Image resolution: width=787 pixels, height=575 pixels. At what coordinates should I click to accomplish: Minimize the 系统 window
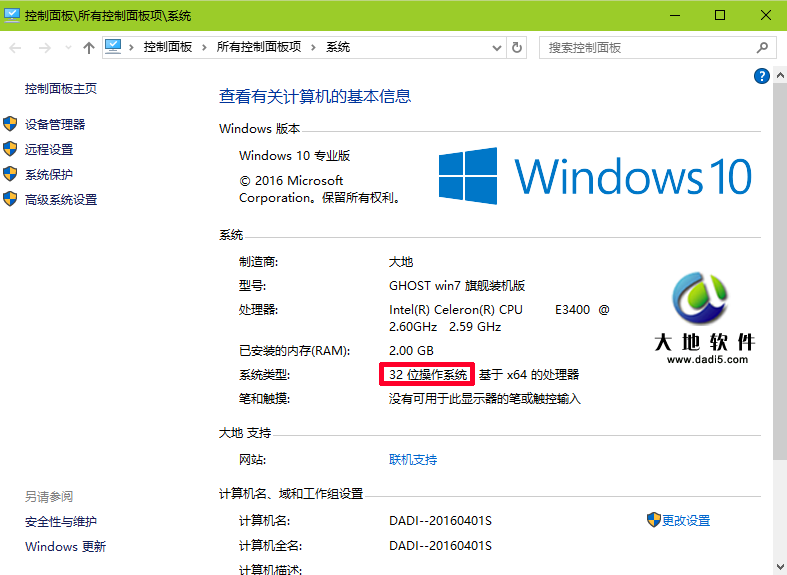tap(675, 16)
